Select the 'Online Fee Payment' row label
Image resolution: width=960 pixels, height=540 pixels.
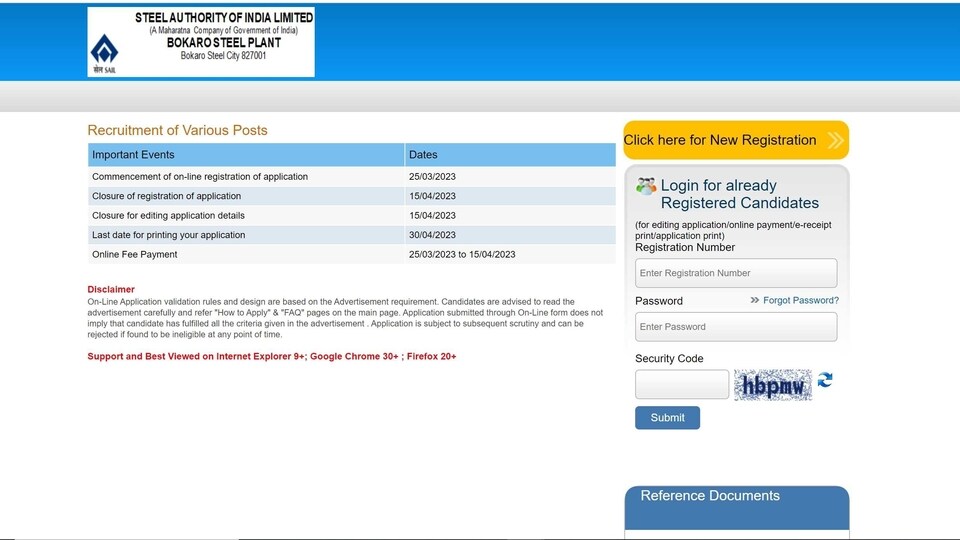point(135,254)
